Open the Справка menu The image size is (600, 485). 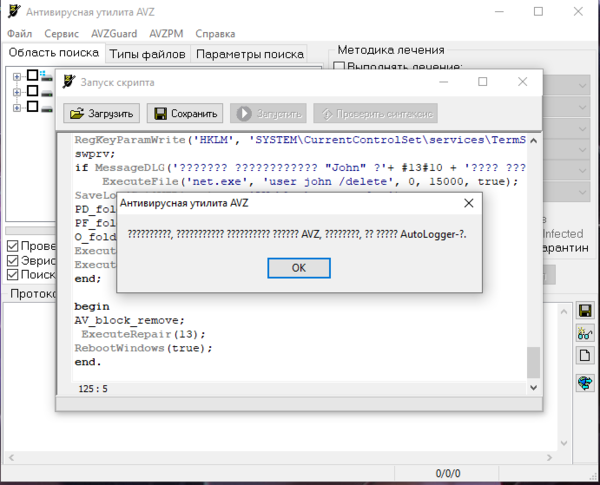coord(215,34)
